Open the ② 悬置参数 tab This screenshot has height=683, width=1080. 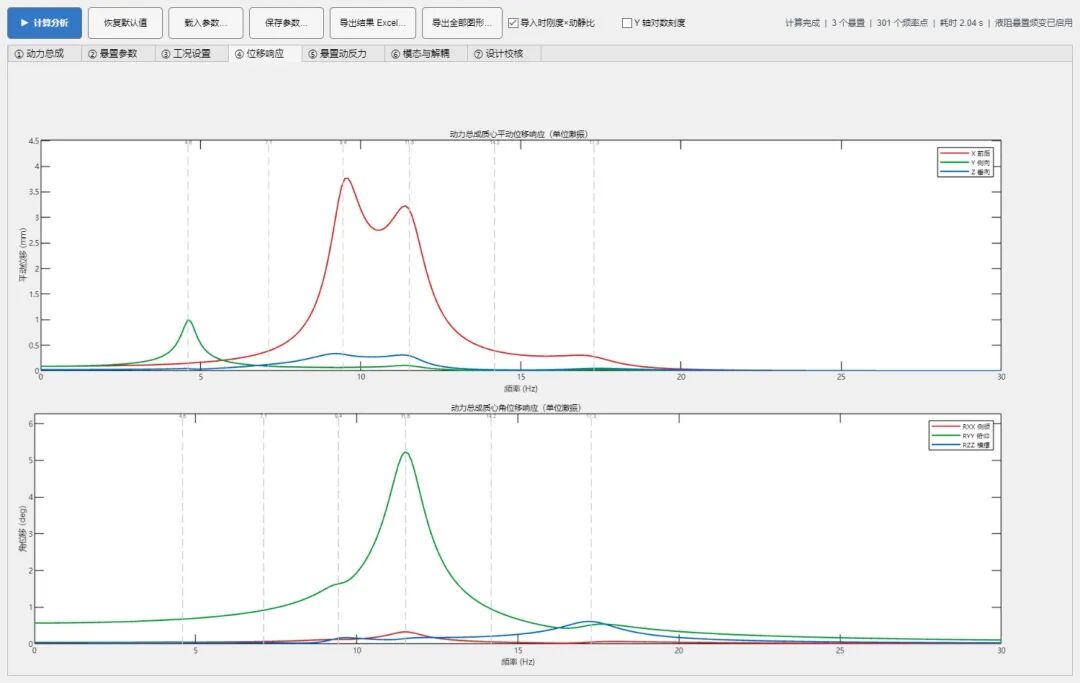click(118, 54)
